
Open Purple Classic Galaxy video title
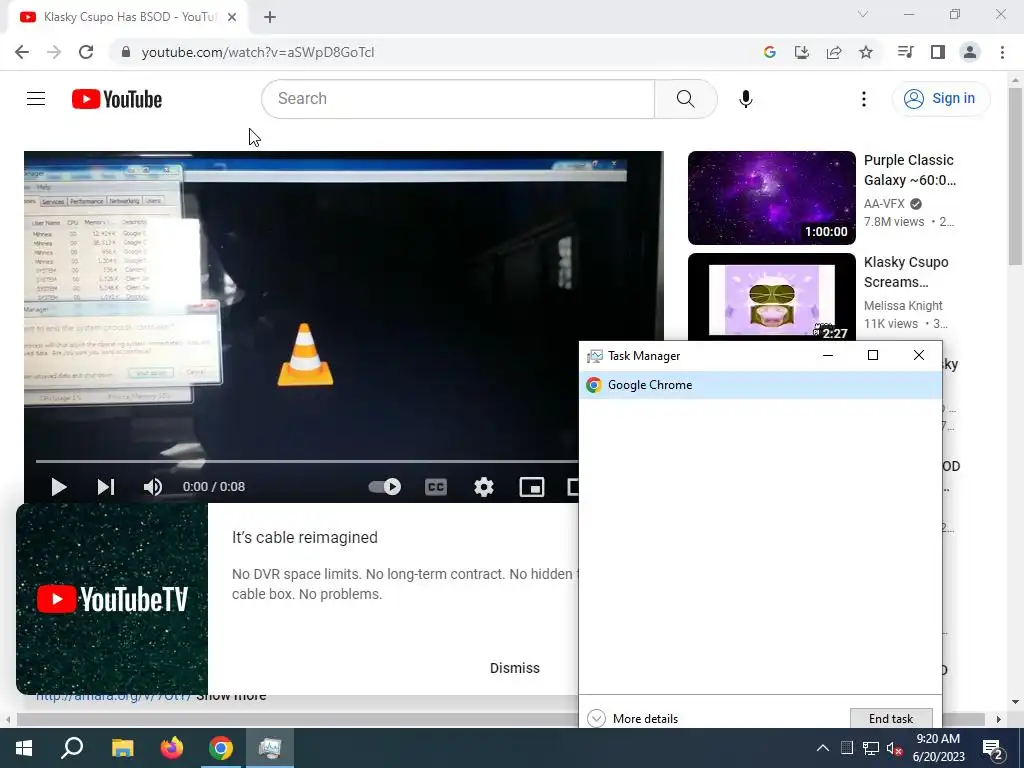click(x=910, y=170)
